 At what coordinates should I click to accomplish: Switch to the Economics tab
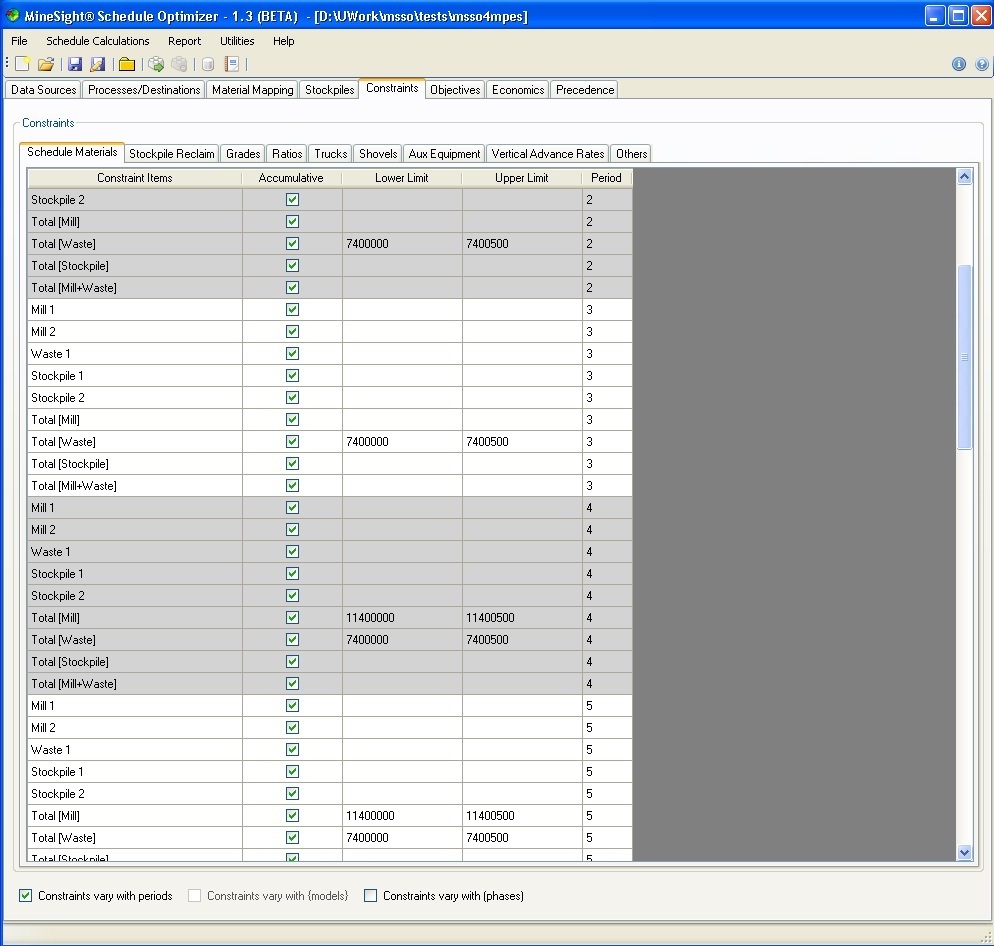(518, 89)
